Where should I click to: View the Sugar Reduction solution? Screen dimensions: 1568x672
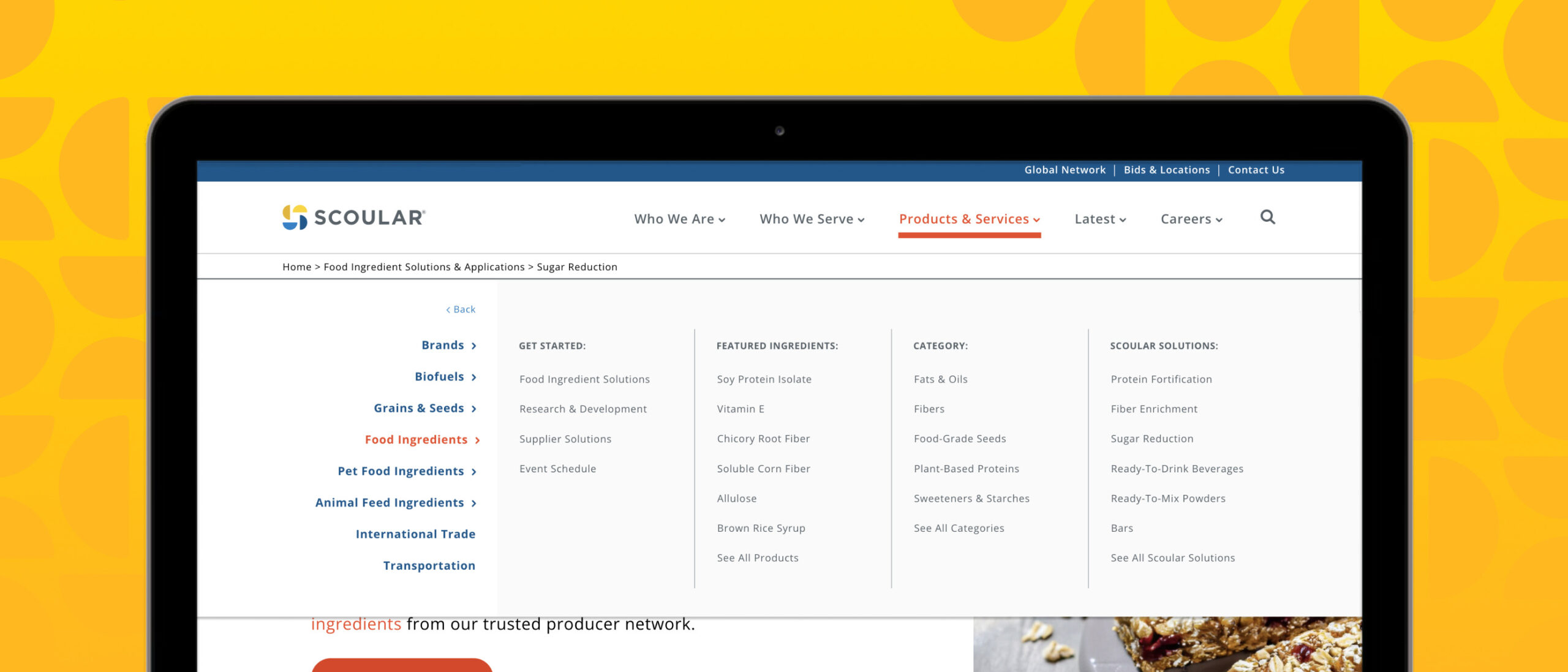pyautogui.click(x=1151, y=439)
